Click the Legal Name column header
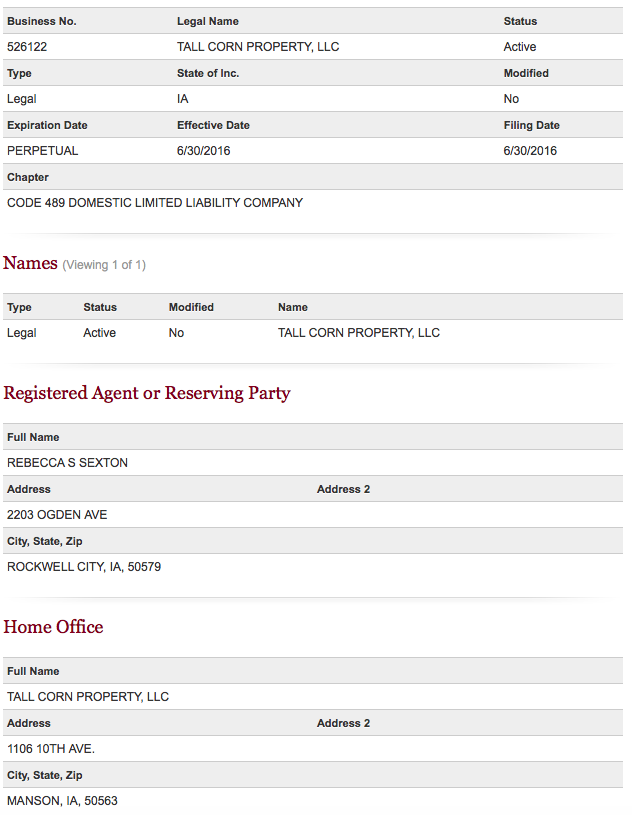Viewport: 632px width, 815px height. (208, 21)
